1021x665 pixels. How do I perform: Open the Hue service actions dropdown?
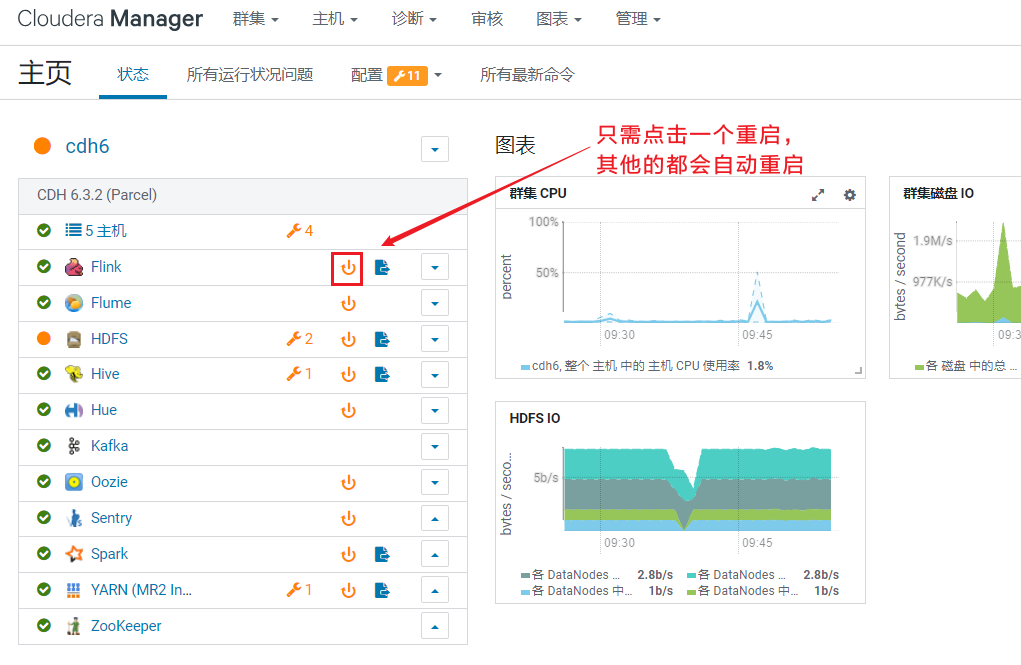[435, 410]
